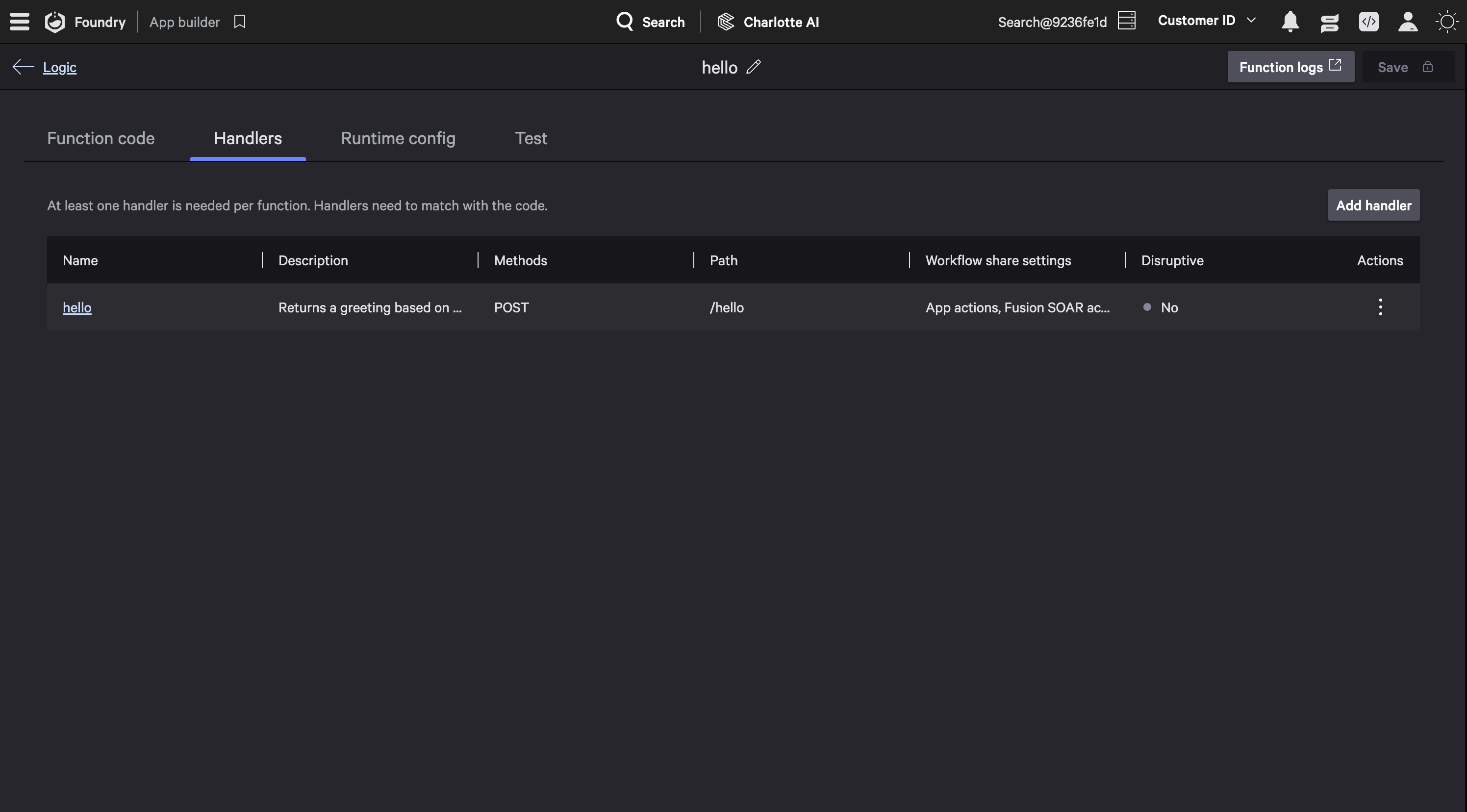This screenshot has width=1467, height=812.
Task: Edit the hello function name pencil
Action: [x=754, y=67]
